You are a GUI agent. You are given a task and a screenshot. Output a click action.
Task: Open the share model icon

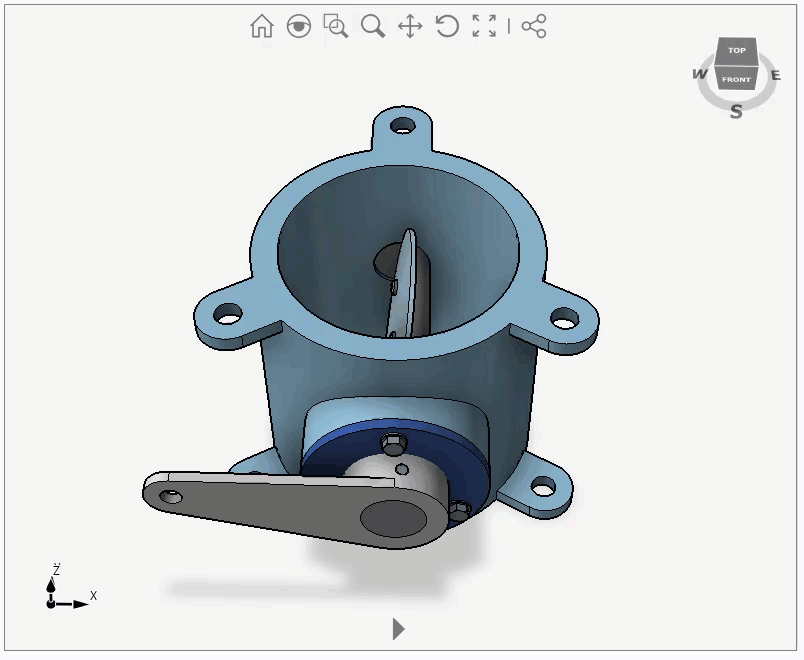tap(534, 26)
